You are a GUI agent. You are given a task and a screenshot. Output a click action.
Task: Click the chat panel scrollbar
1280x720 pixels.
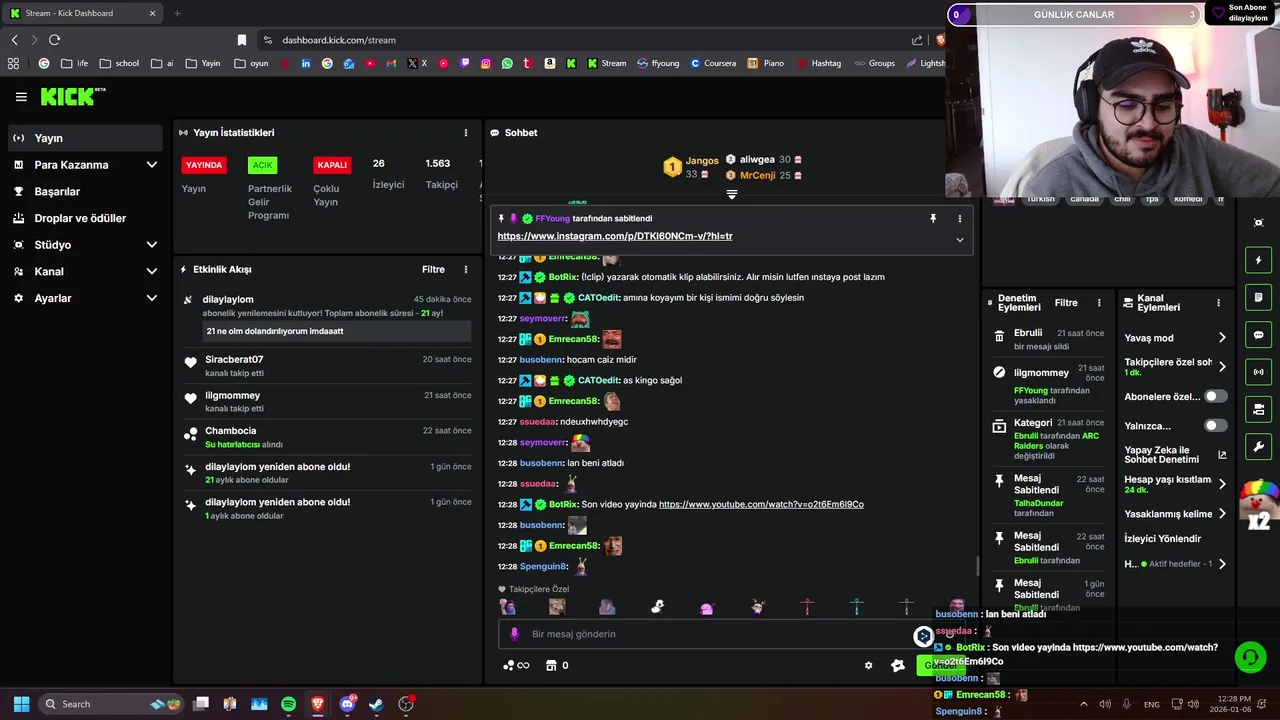978,565
